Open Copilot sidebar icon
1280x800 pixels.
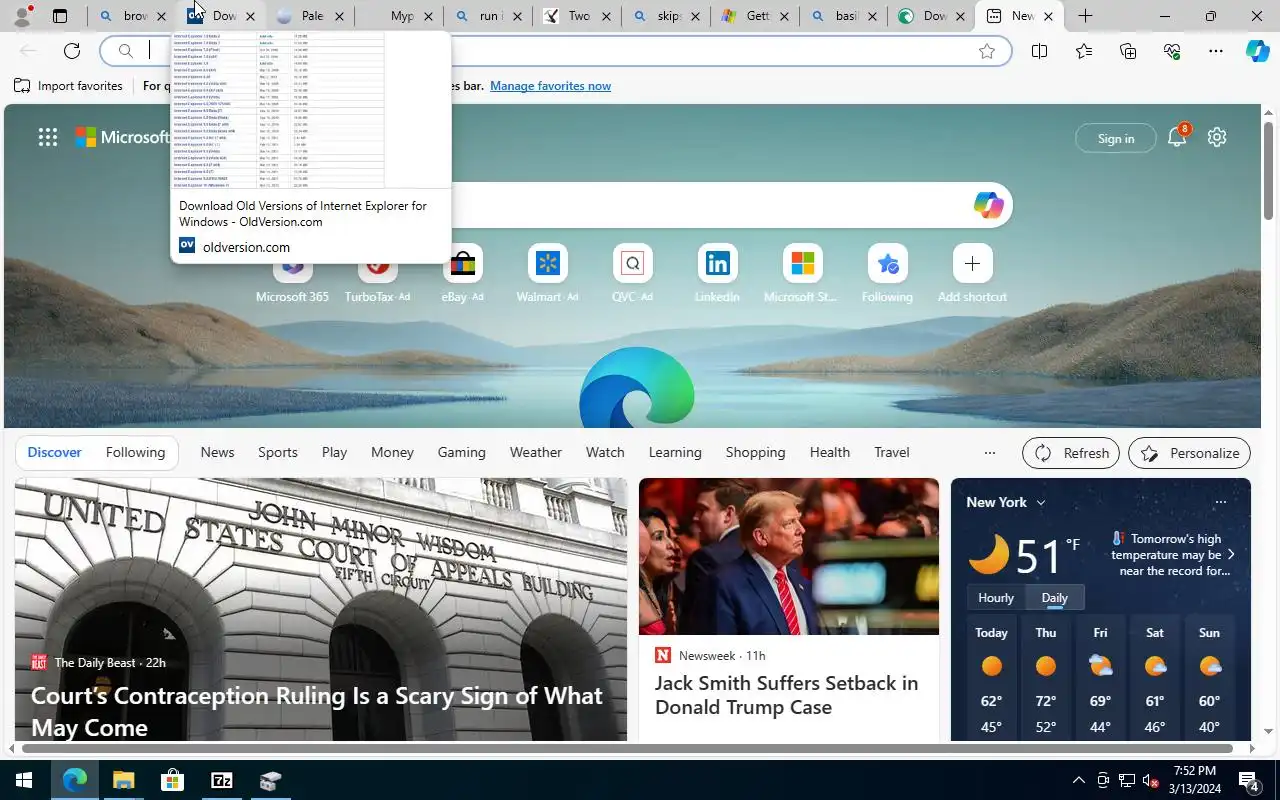[x=1257, y=51]
